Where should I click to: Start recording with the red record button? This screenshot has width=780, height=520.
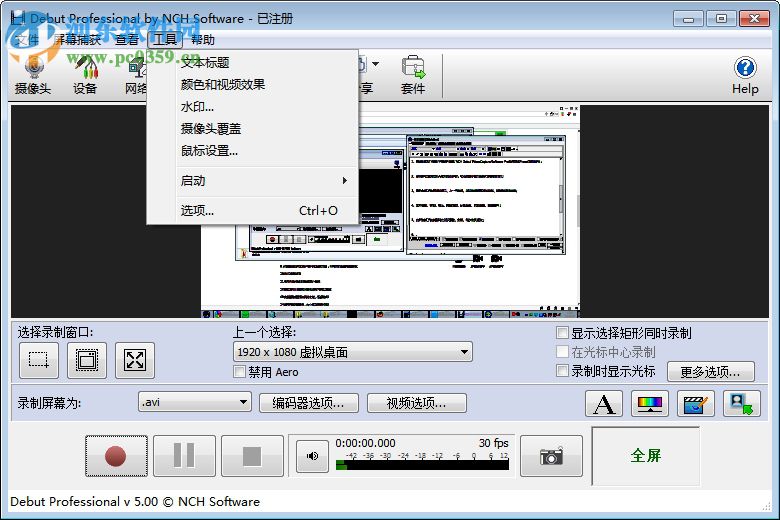click(x=116, y=456)
